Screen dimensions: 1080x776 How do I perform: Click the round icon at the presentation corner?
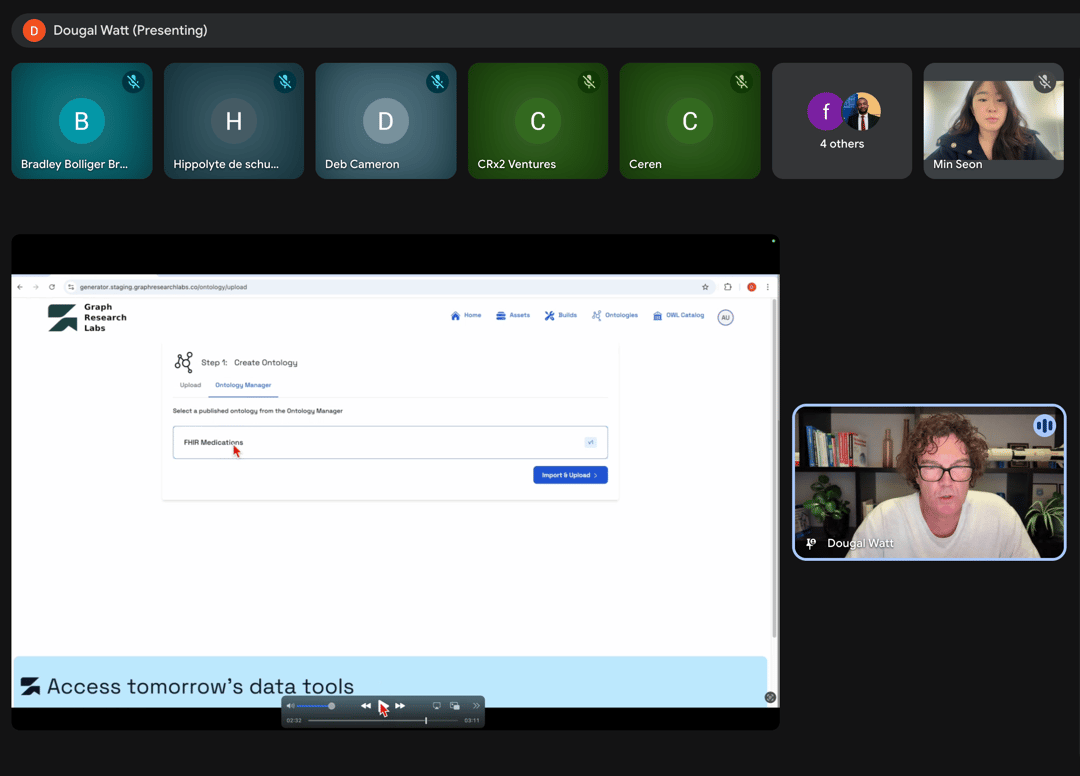click(x=770, y=698)
